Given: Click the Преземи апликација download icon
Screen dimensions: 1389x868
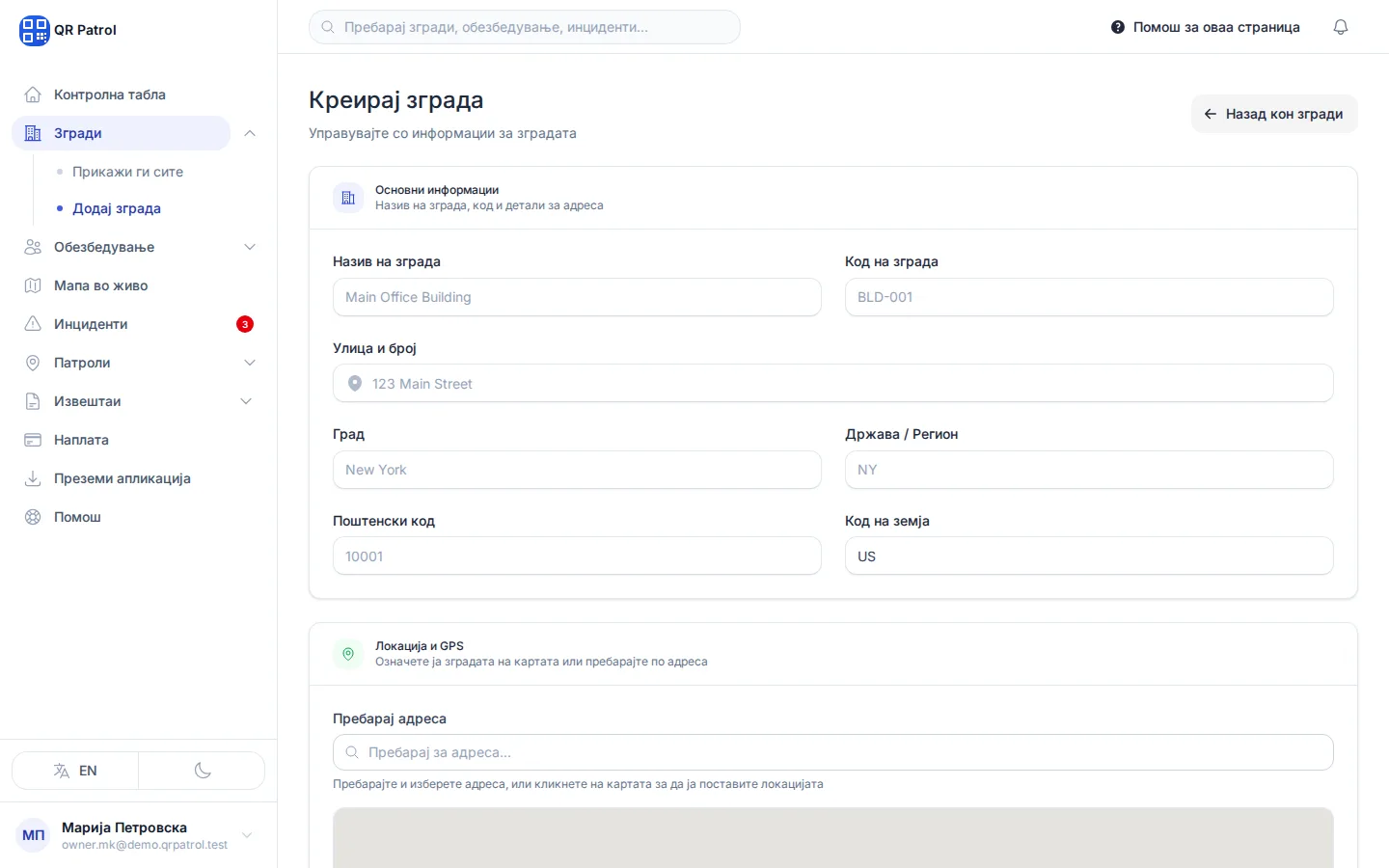Looking at the screenshot, I should pos(33,478).
